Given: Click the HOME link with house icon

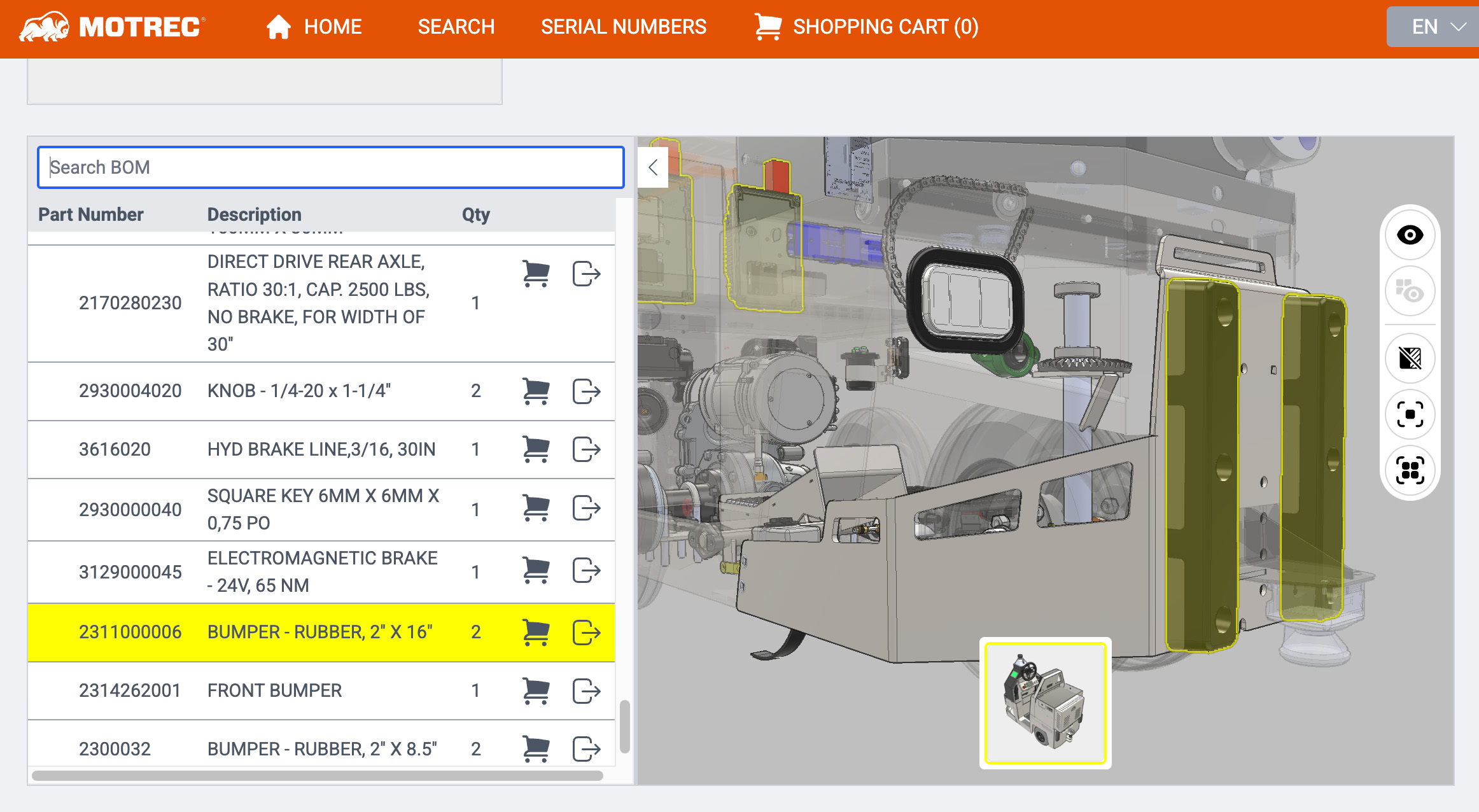Looking at the screenshot, I should click(314, 27).
